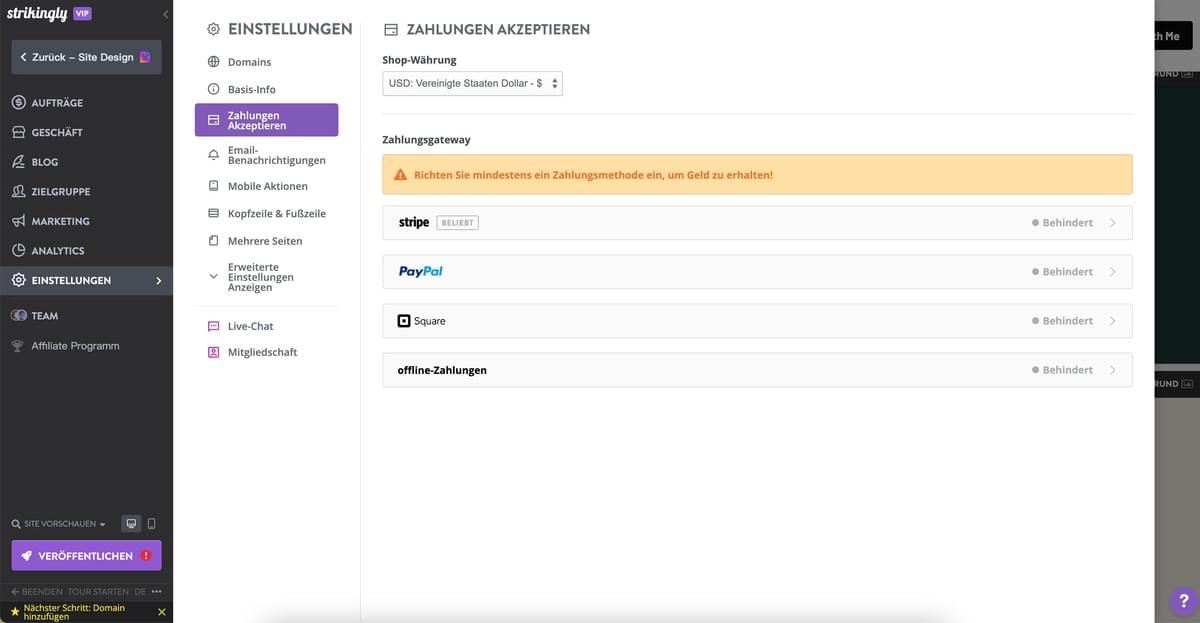Expand the Stripe payment gateway row
Image resolution: width=1200 pixels, height=623 pixels.
(x=757, y=223)
